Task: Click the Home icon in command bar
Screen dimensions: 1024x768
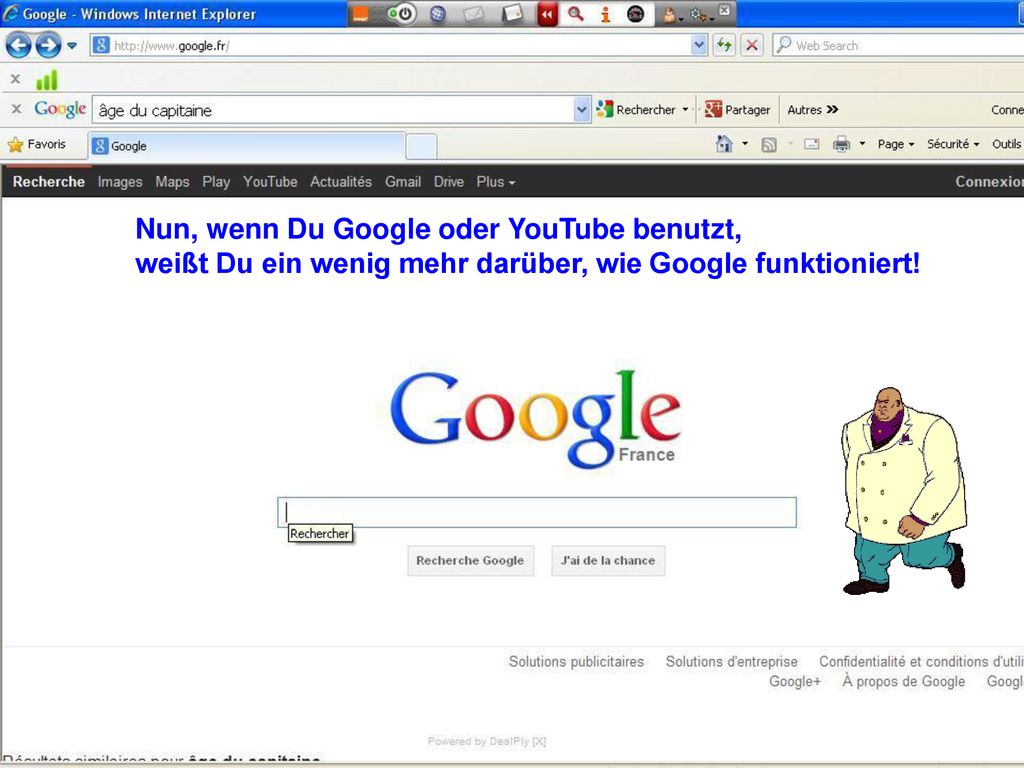Action: pyautogui.click(x=724, y=144)
